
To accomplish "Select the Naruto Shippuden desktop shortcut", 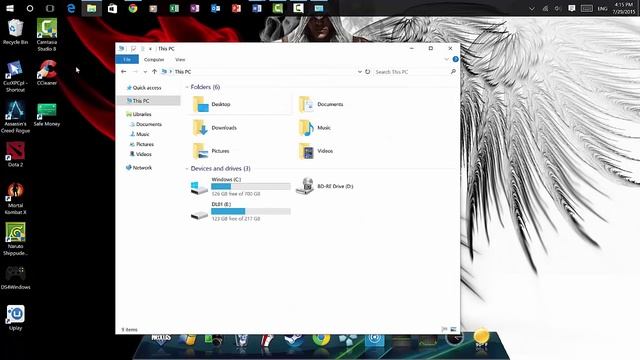I will tap(16, 239).
